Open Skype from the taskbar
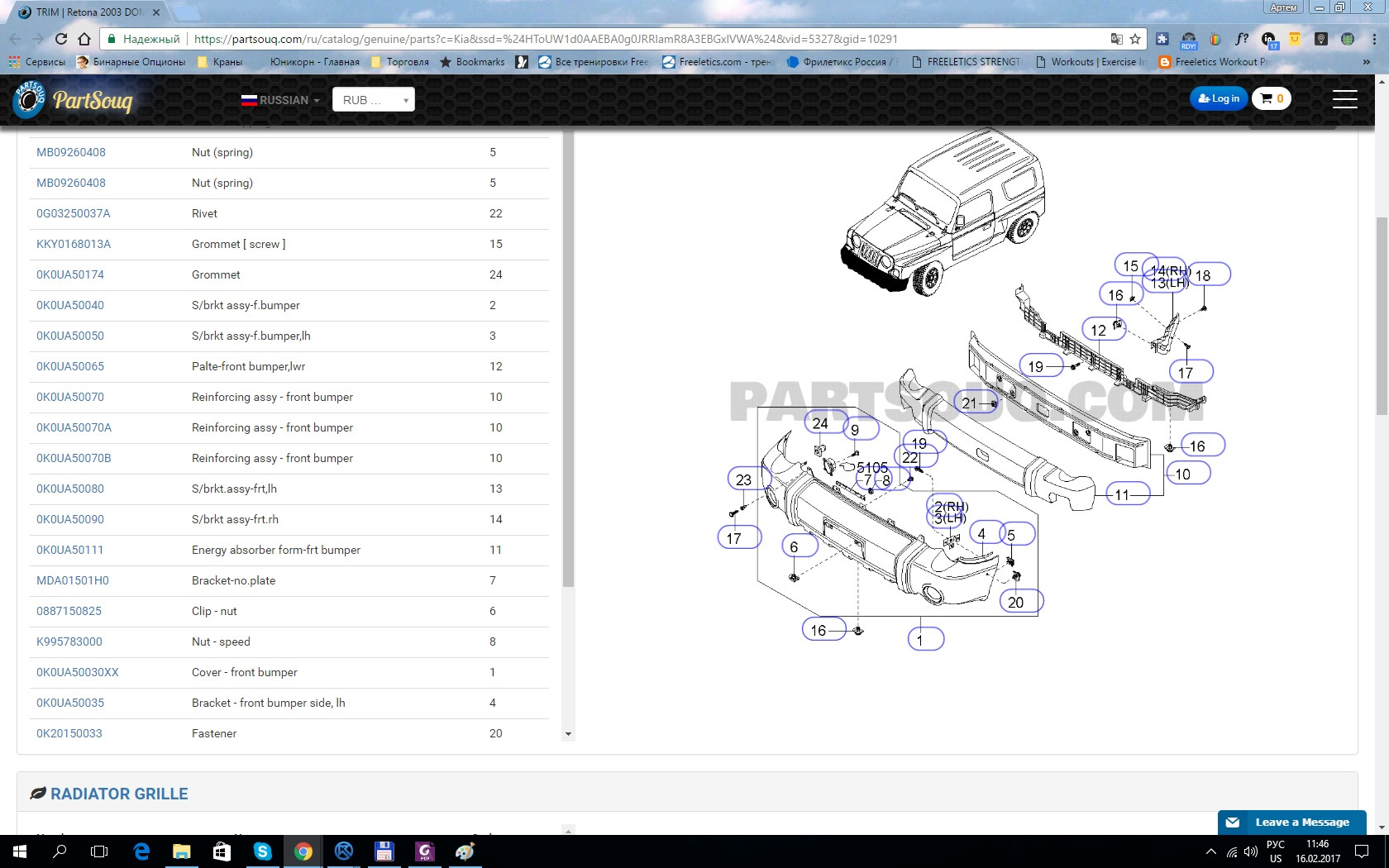 coord(262,851)
